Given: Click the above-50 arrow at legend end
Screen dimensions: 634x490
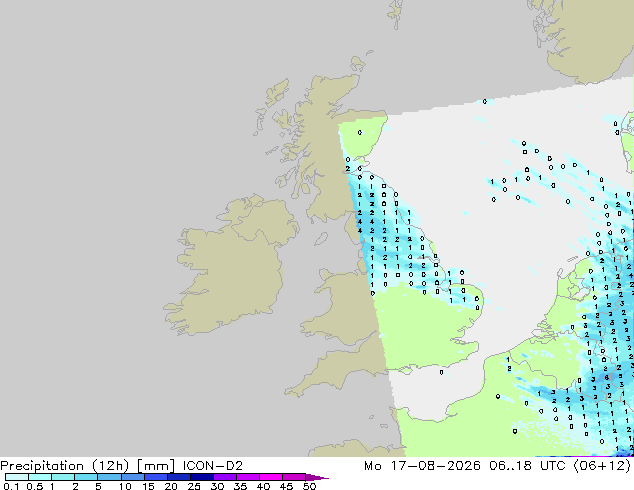Looking at the screenshot, I should pyautogui.click(x=317, y=477).
